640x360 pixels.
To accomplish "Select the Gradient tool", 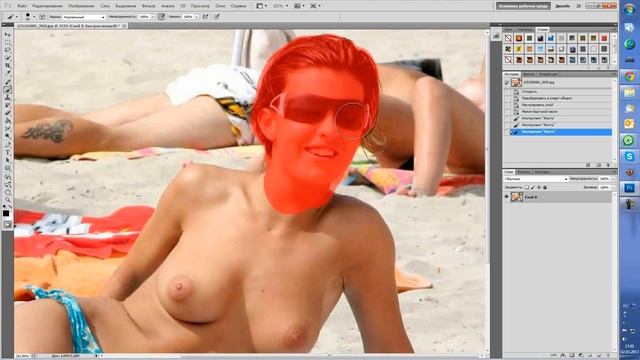I will tap(8, 120).
